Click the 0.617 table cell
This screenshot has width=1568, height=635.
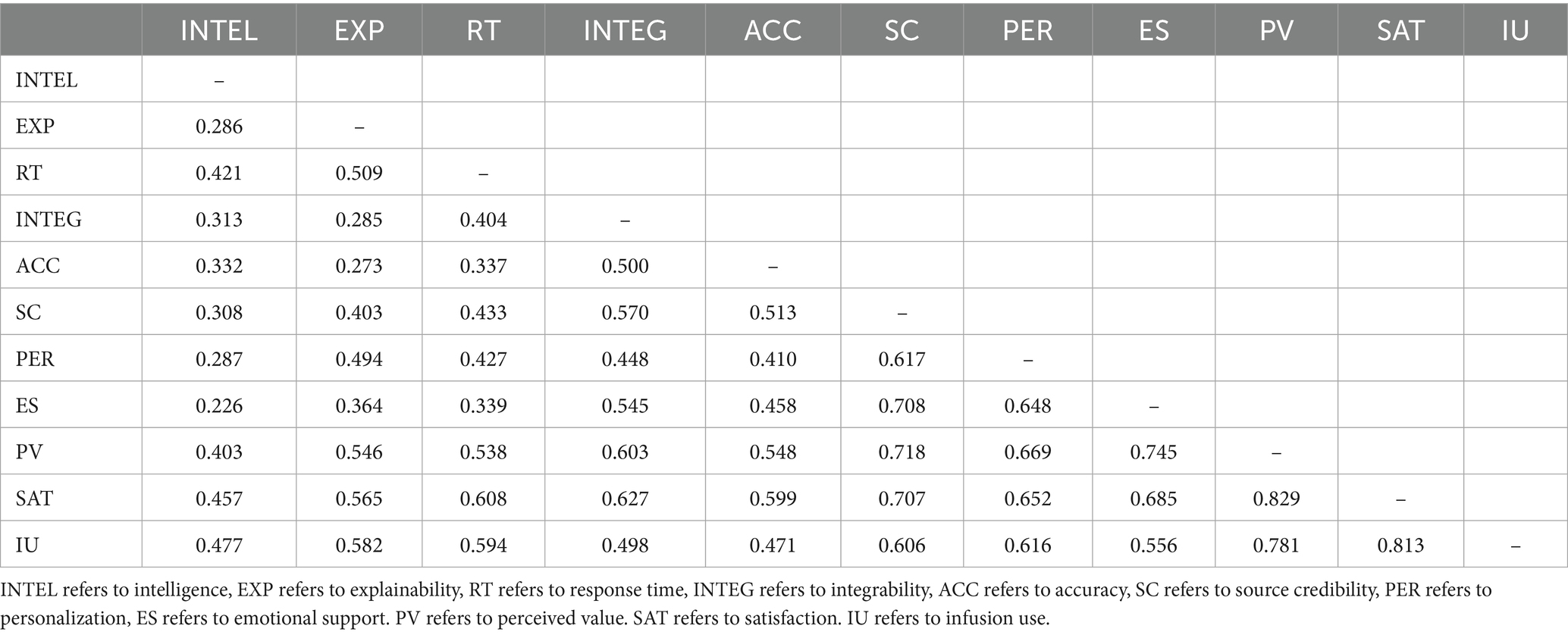(x=902, y=358)
